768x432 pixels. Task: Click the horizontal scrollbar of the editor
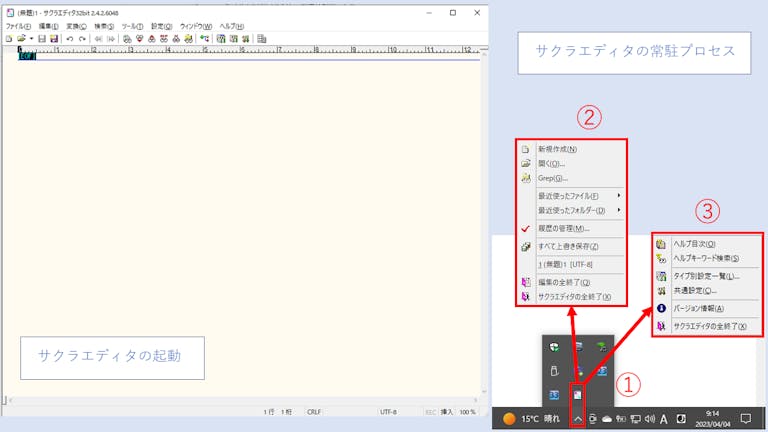[x=243, y=401]
